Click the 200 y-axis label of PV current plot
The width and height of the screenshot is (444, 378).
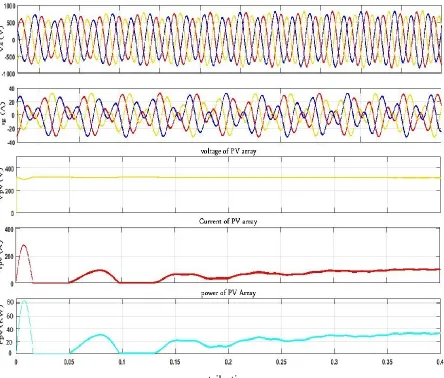pyautogui.click(x=9, y=256)
